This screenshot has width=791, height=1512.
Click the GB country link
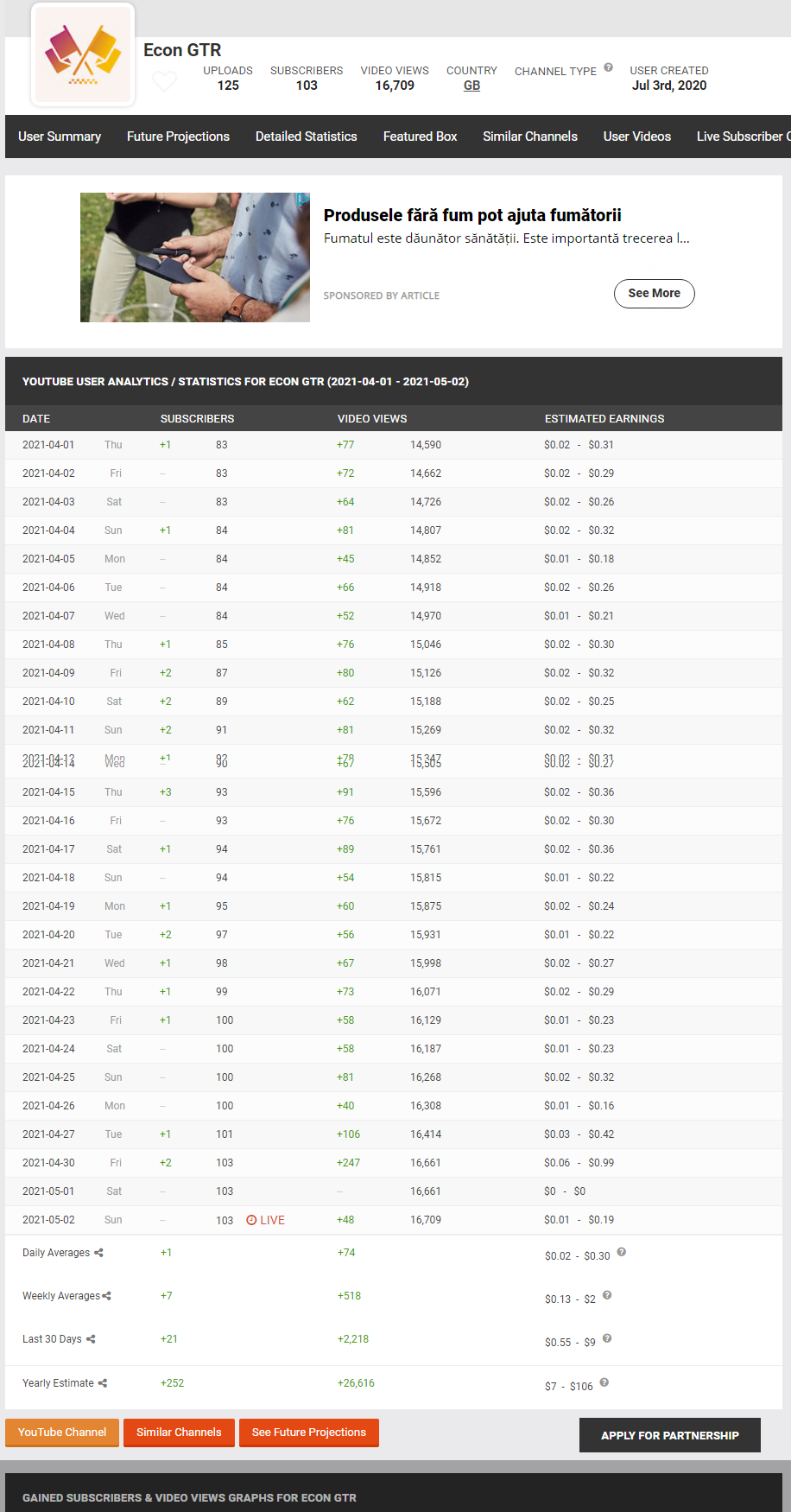[x=471, y=86]
